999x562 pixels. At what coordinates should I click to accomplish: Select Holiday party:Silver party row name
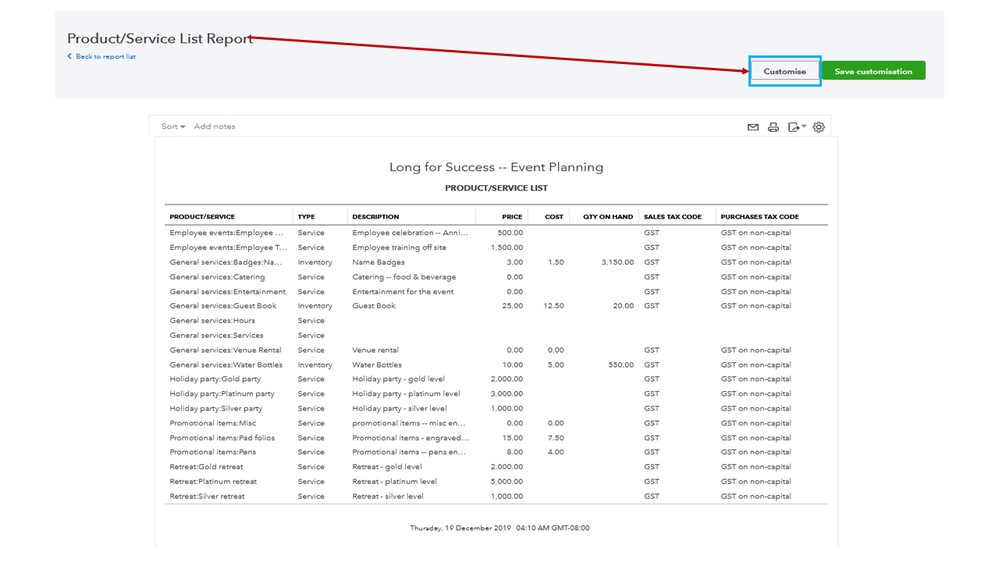coord(216,408)
